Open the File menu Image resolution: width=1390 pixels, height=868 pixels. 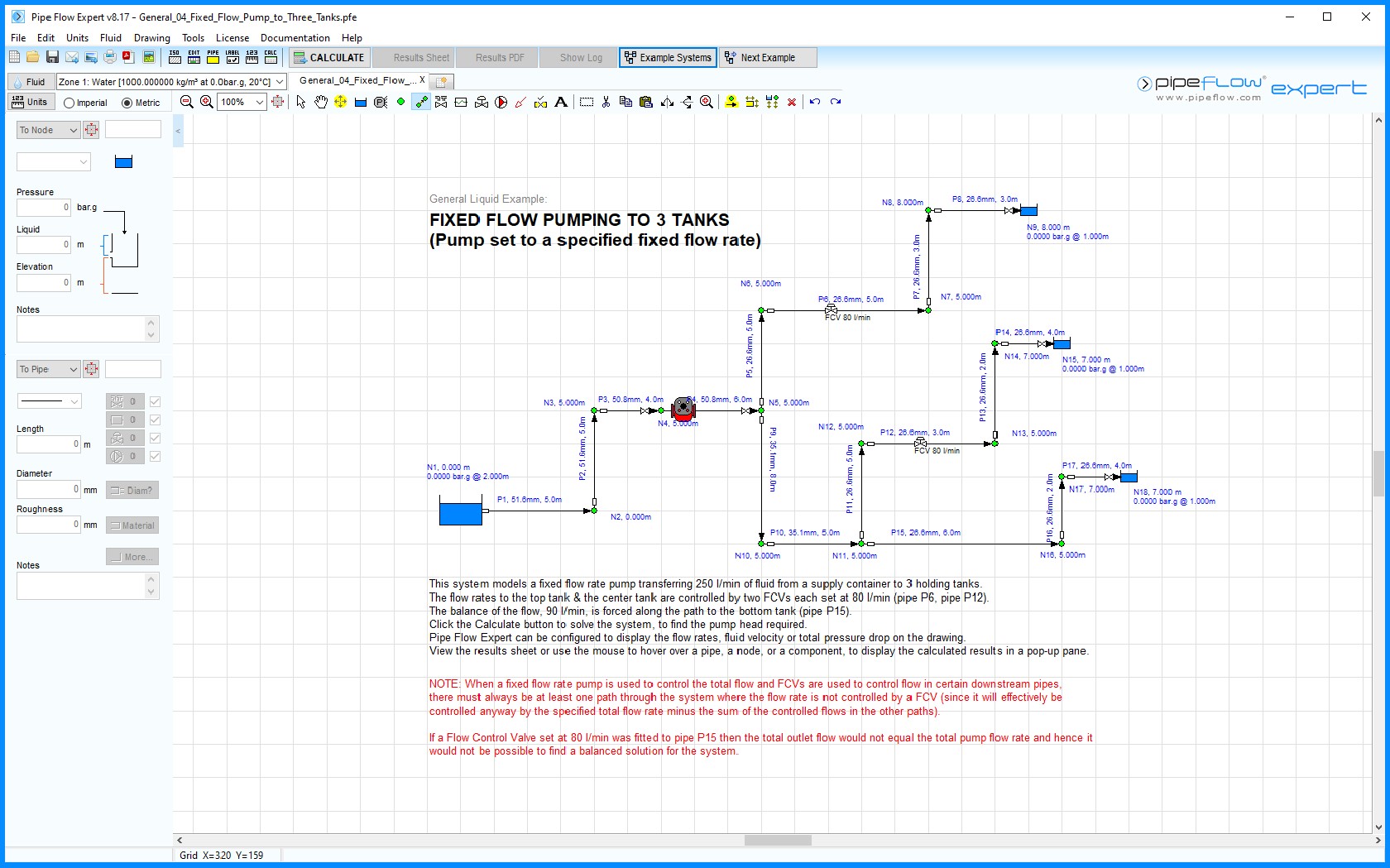coord(18,38)
